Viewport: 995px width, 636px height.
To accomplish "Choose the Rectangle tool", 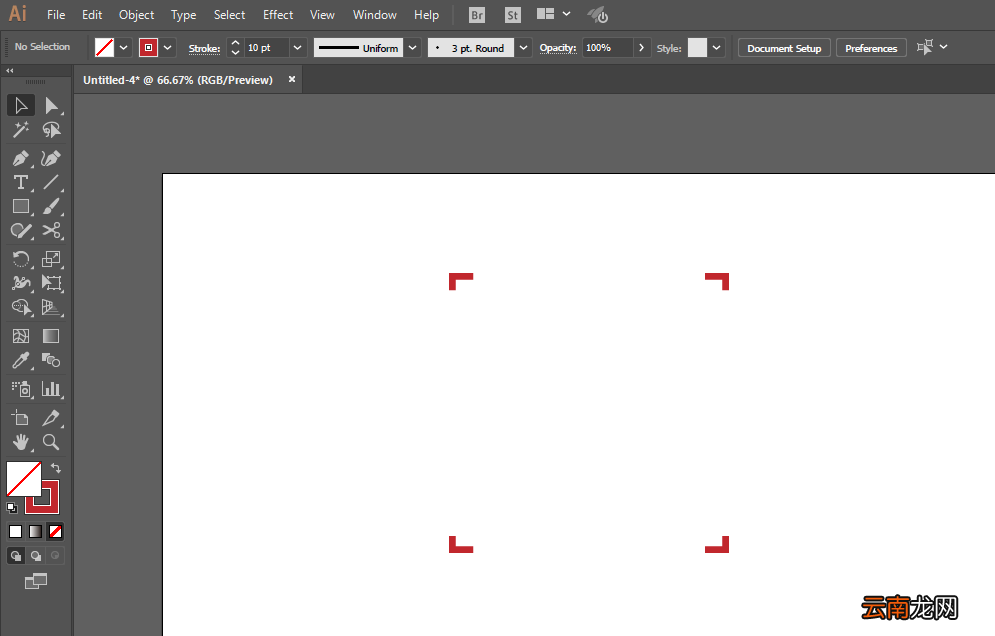I will [21, 206].
